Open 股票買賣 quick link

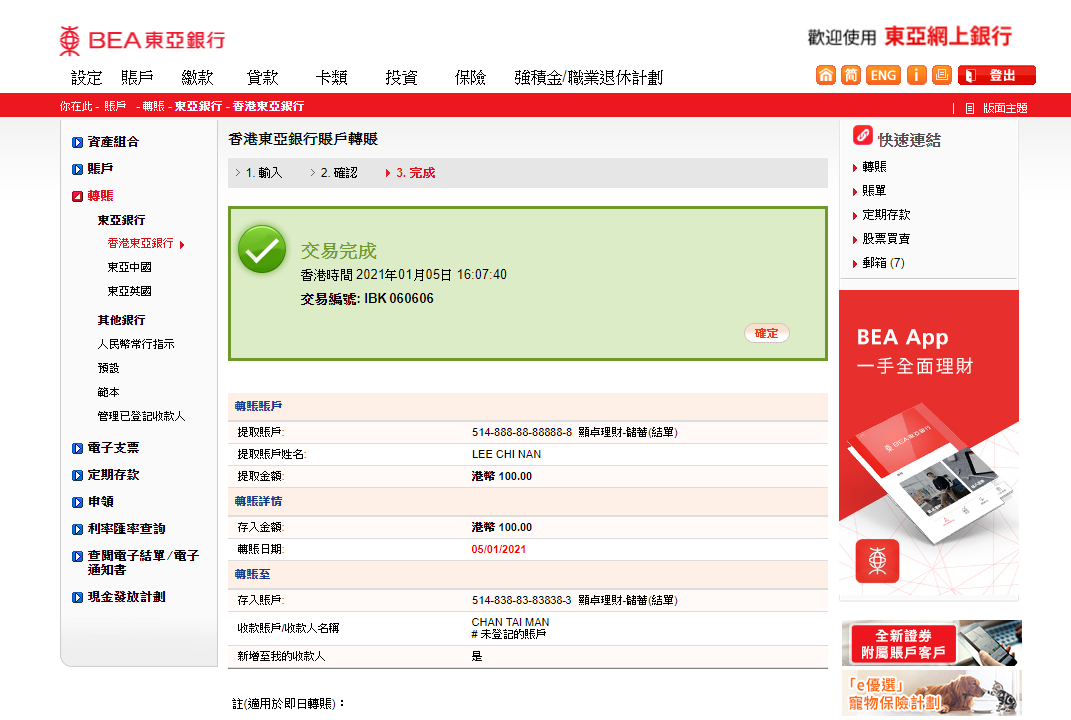(x=886, y=238)
